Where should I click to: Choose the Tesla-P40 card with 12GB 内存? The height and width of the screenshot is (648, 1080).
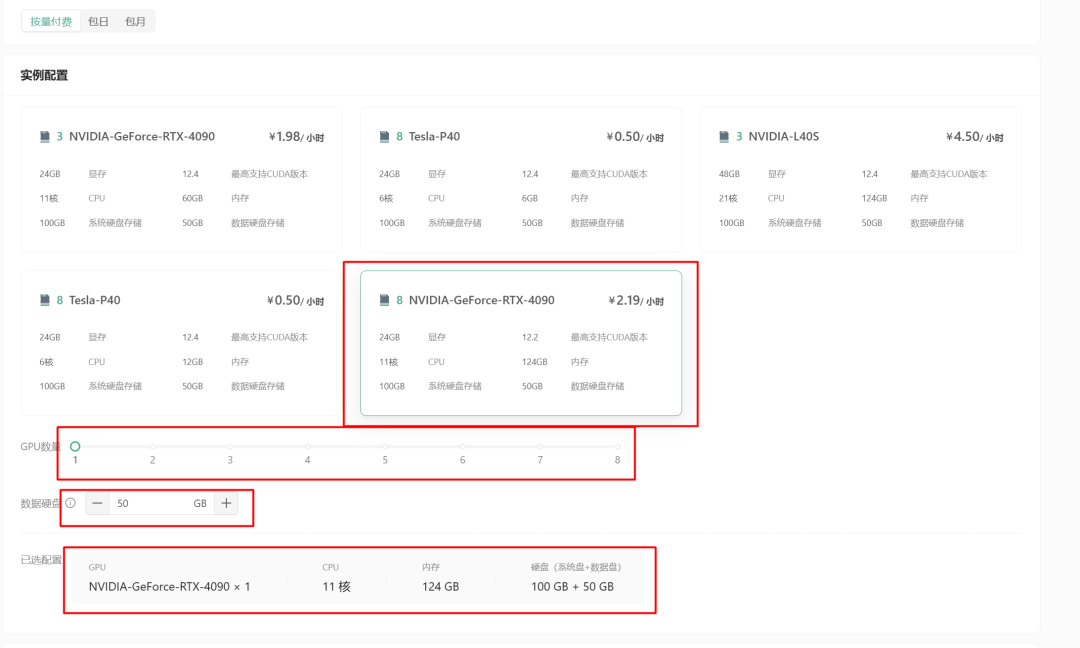(182, 343)
